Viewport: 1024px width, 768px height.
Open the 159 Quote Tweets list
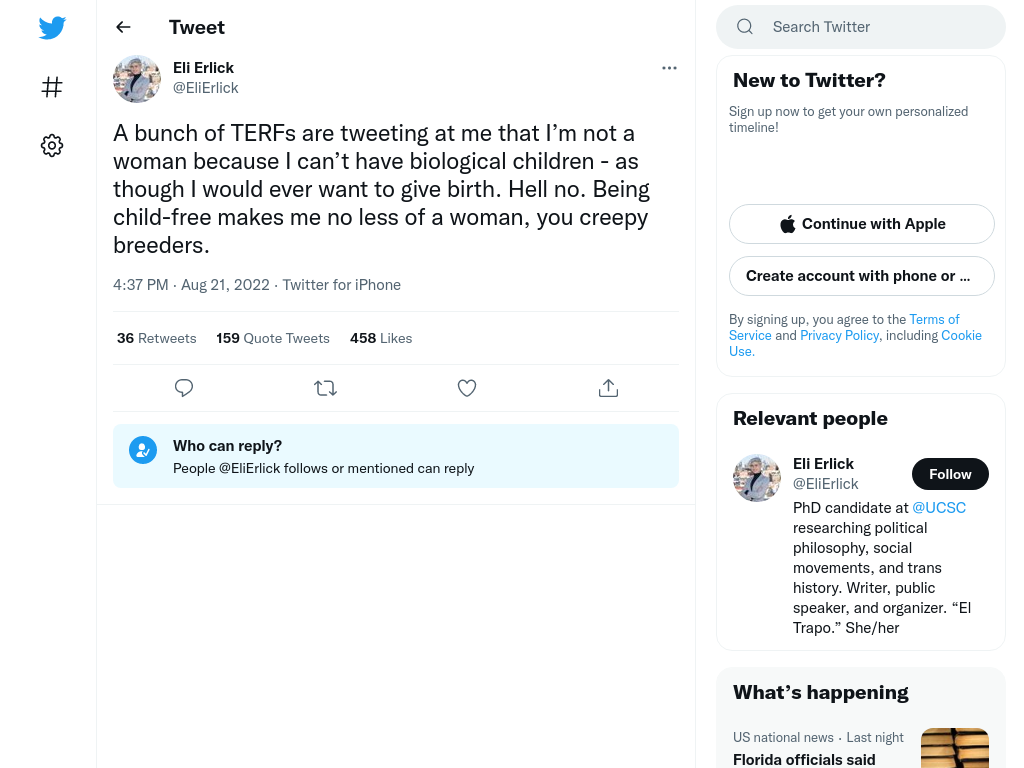coord(273,338)
